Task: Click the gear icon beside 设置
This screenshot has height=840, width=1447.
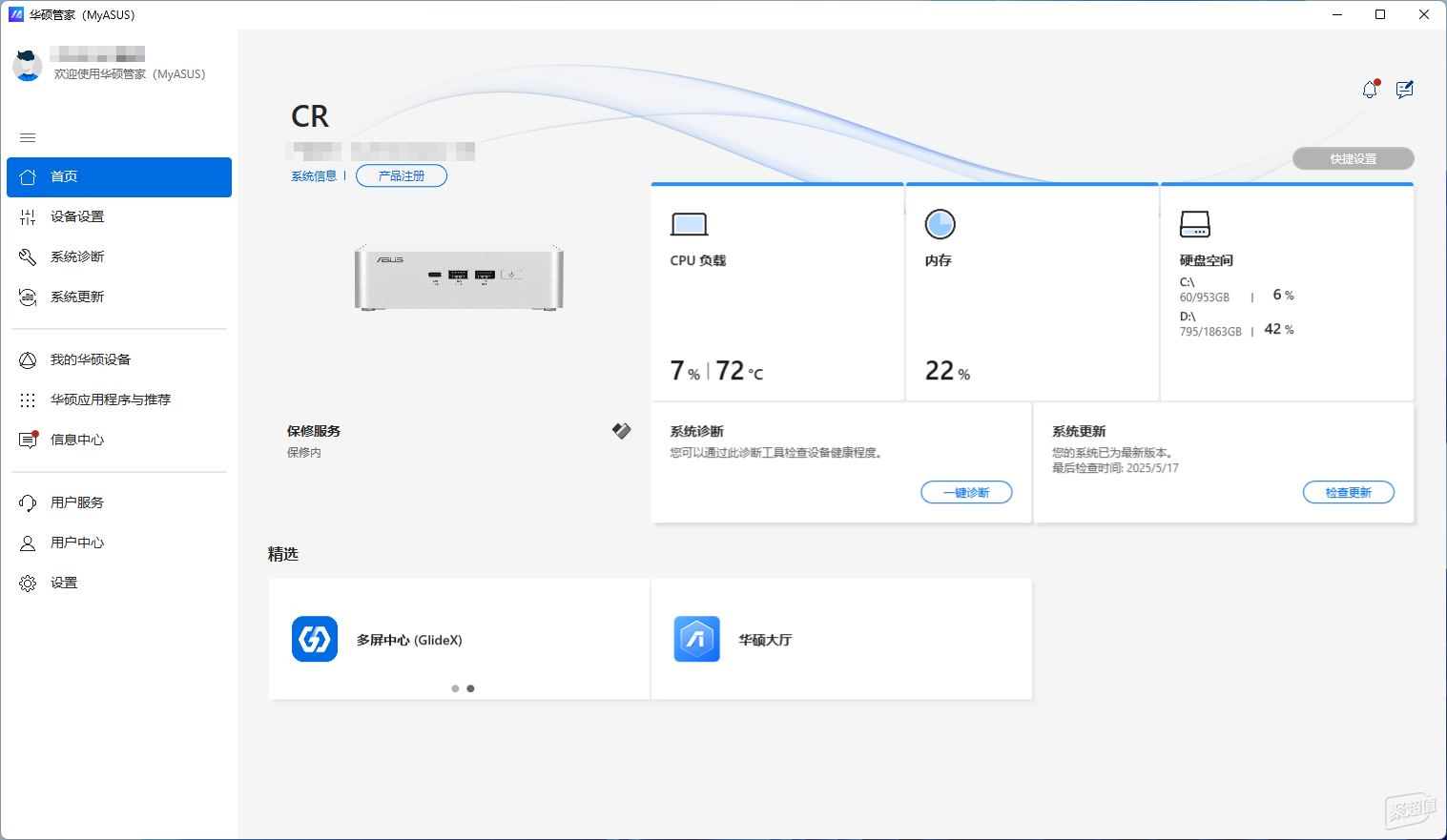Action: (28, 583)
